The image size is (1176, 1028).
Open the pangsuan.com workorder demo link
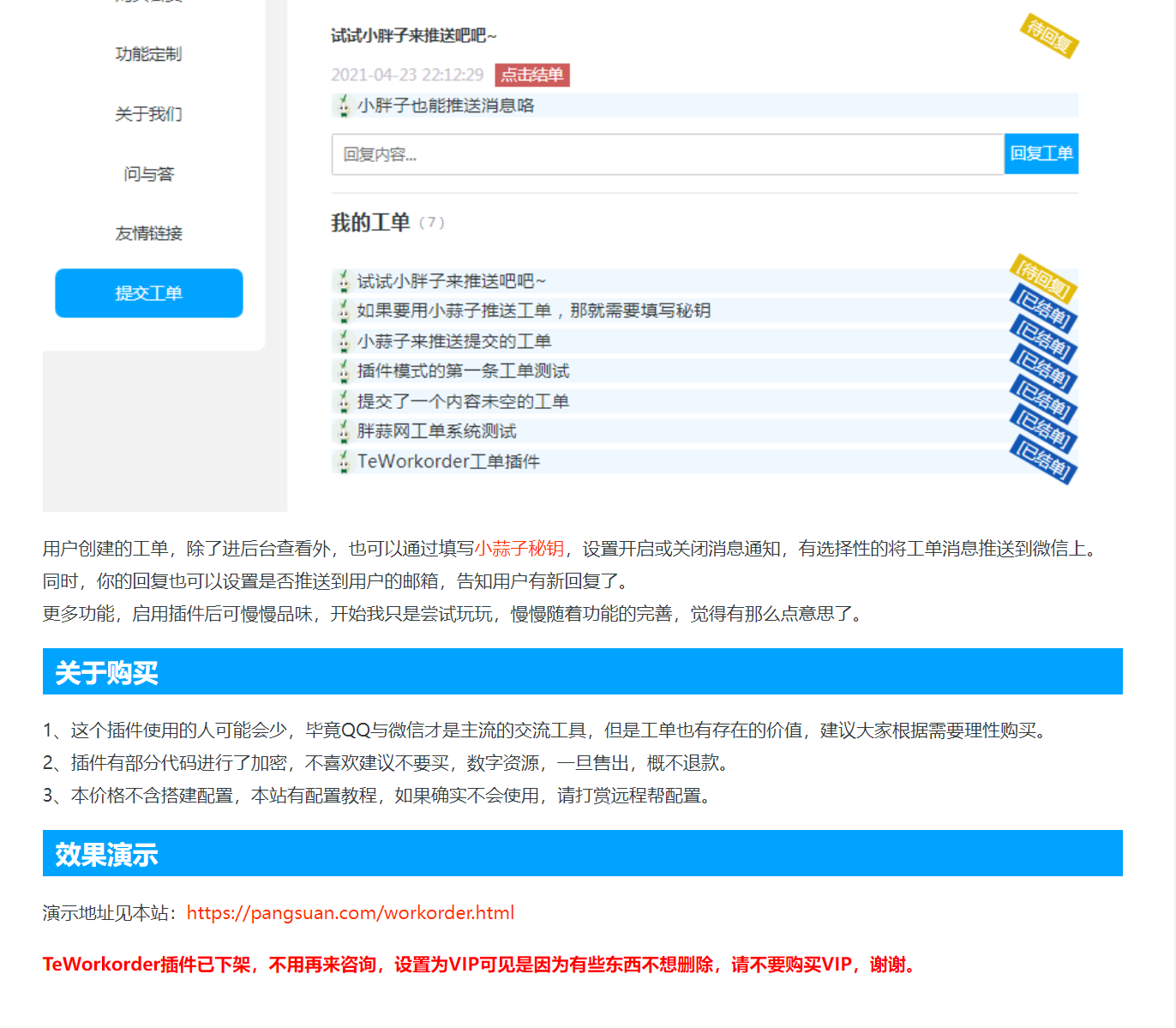point(350,913)
